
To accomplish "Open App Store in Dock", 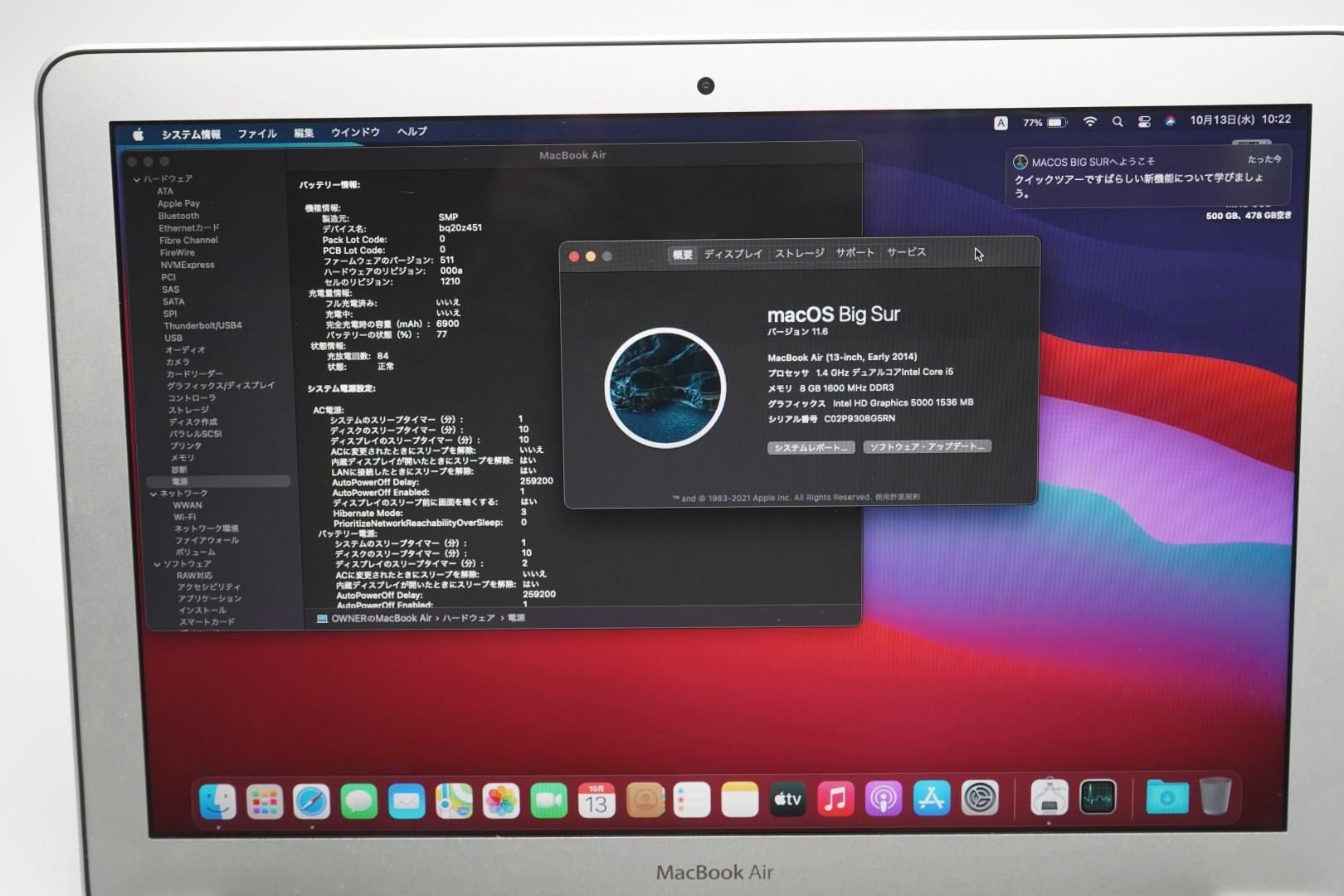I will pos(932,799).
